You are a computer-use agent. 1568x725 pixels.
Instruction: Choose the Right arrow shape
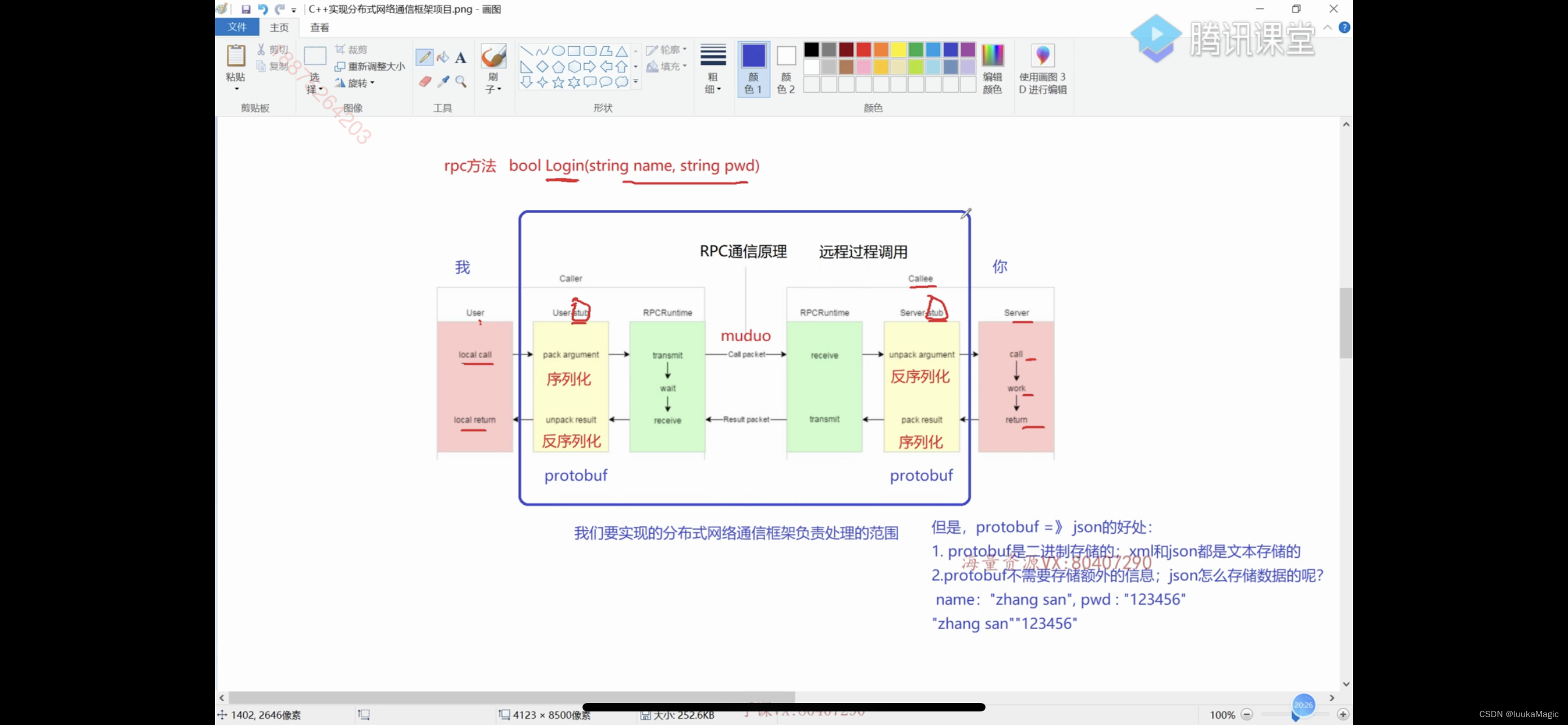589,67
